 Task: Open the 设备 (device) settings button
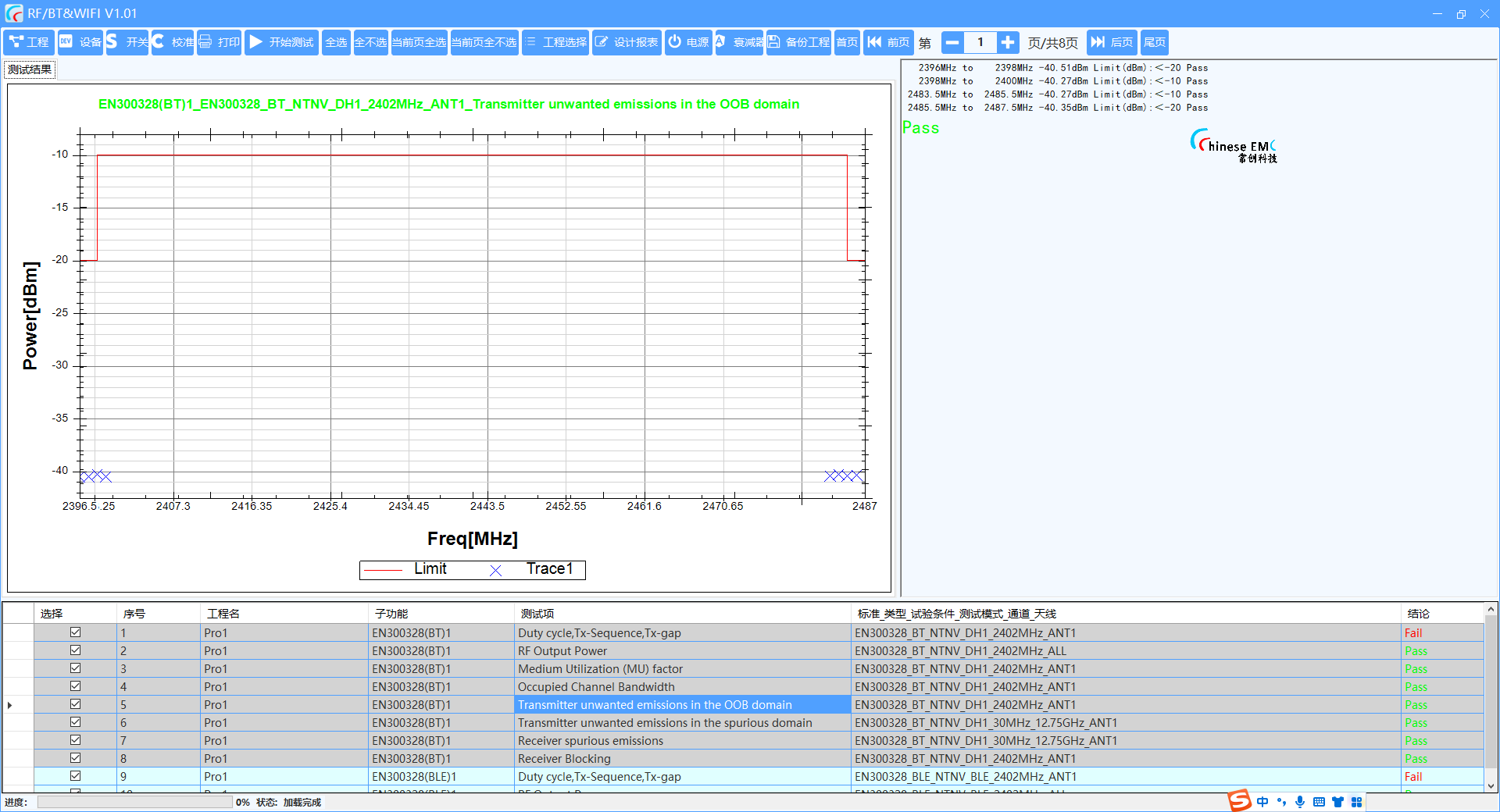pyautogui.click(x=80, y=42)
